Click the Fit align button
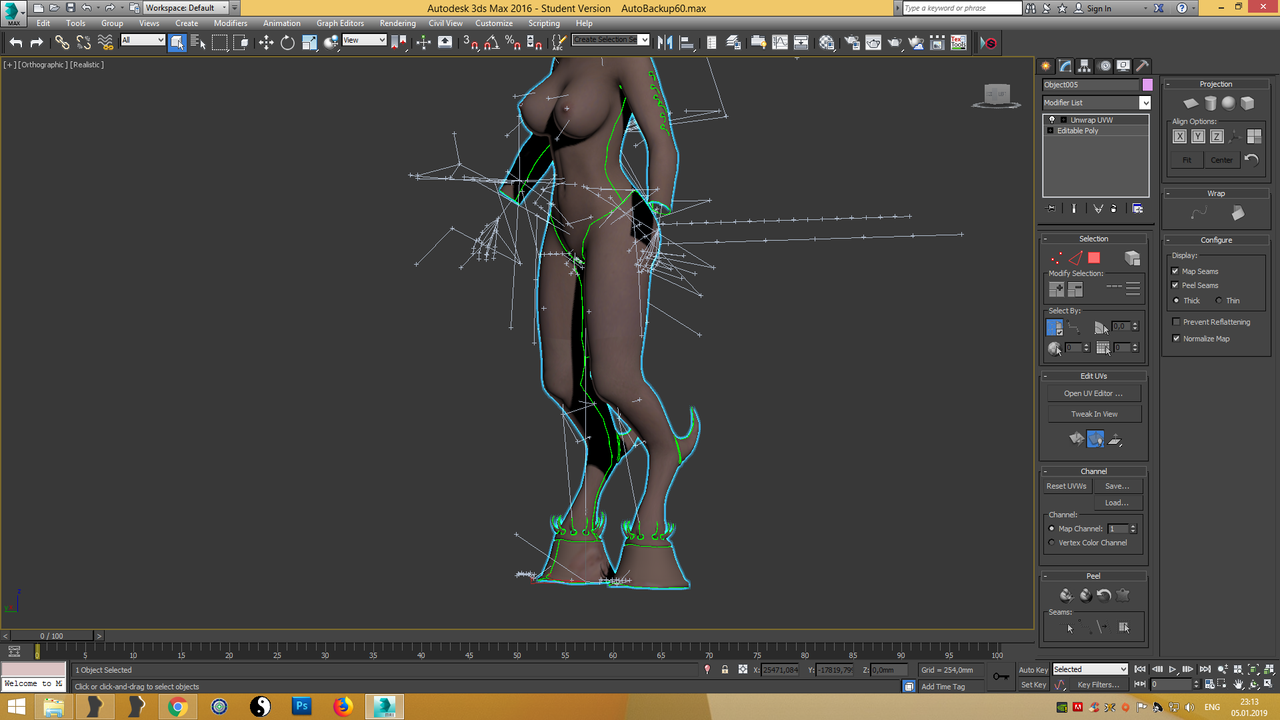 (x=1186, y=160)
